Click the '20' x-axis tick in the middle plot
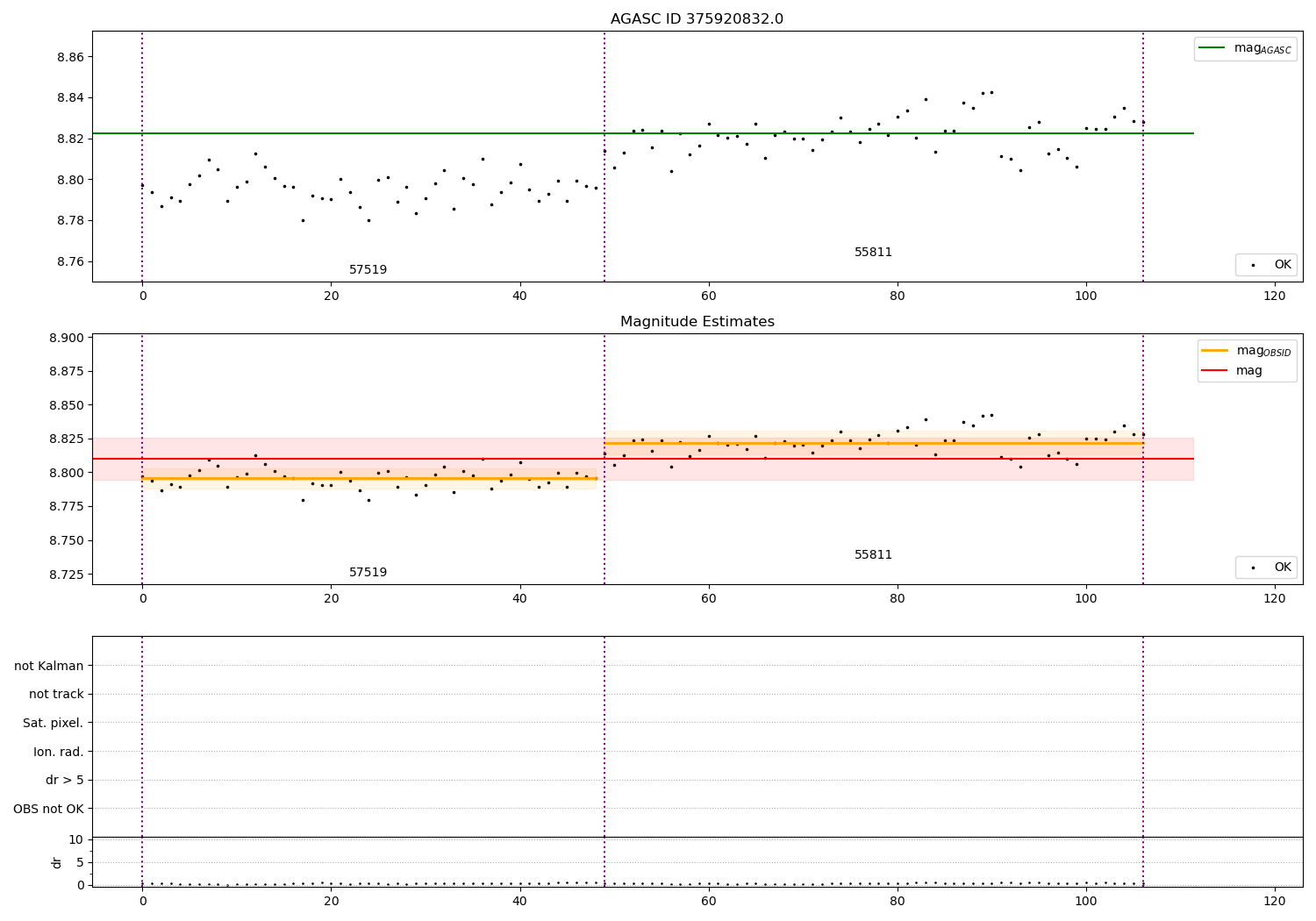1316x921 pixels. [331, 599]
